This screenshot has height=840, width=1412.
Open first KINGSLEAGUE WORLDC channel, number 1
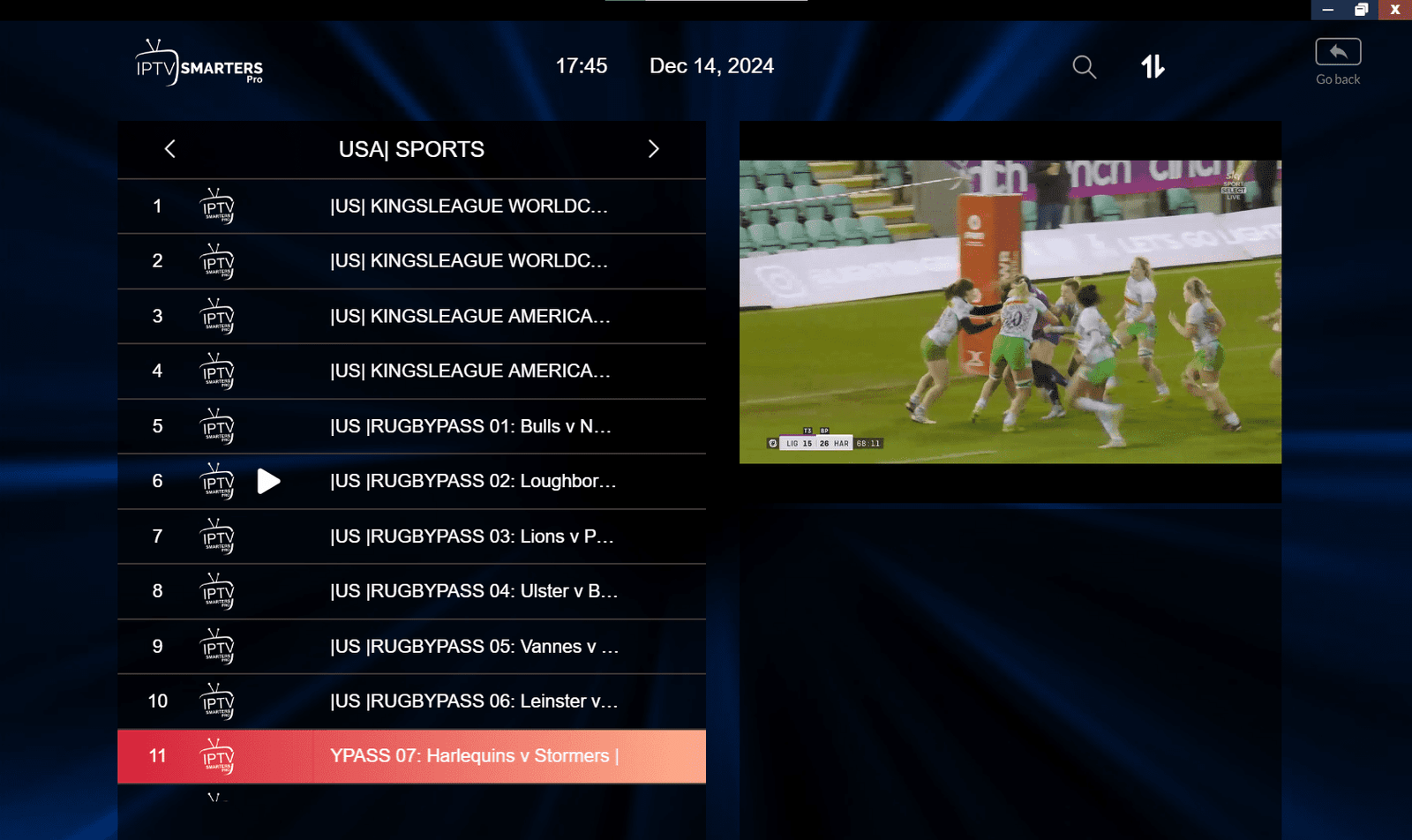click(411, 206)
